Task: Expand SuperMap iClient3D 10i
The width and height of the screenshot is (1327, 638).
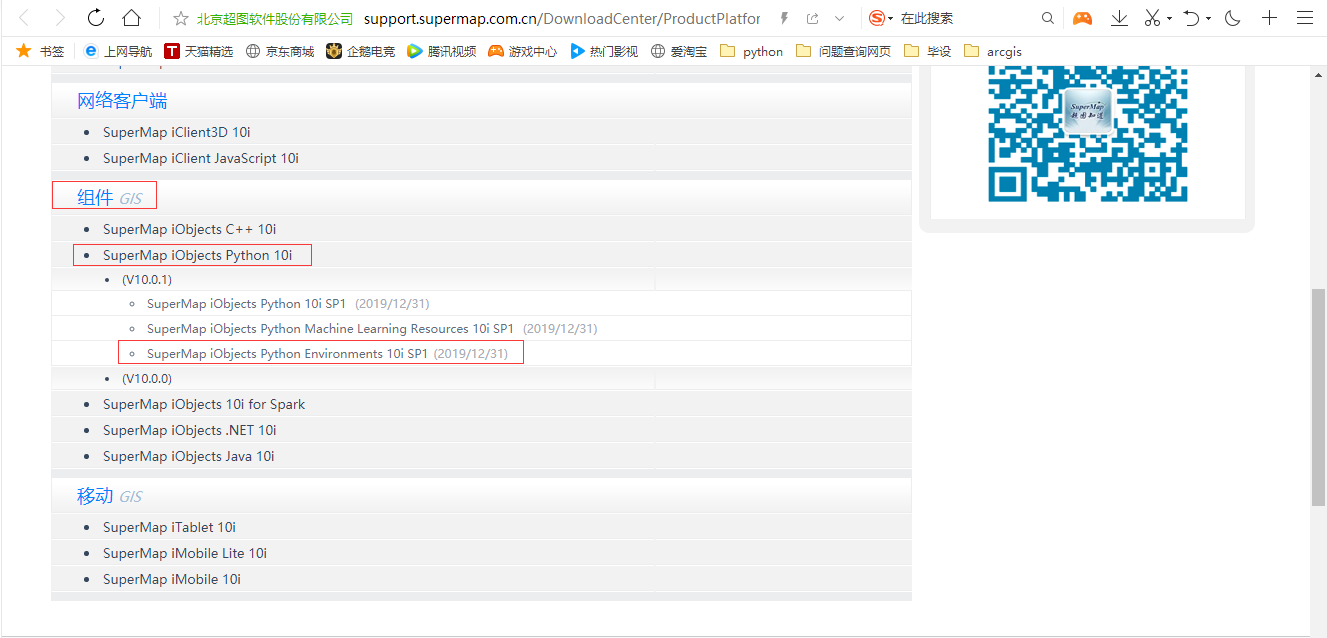Action: click(x=176, y=132)
